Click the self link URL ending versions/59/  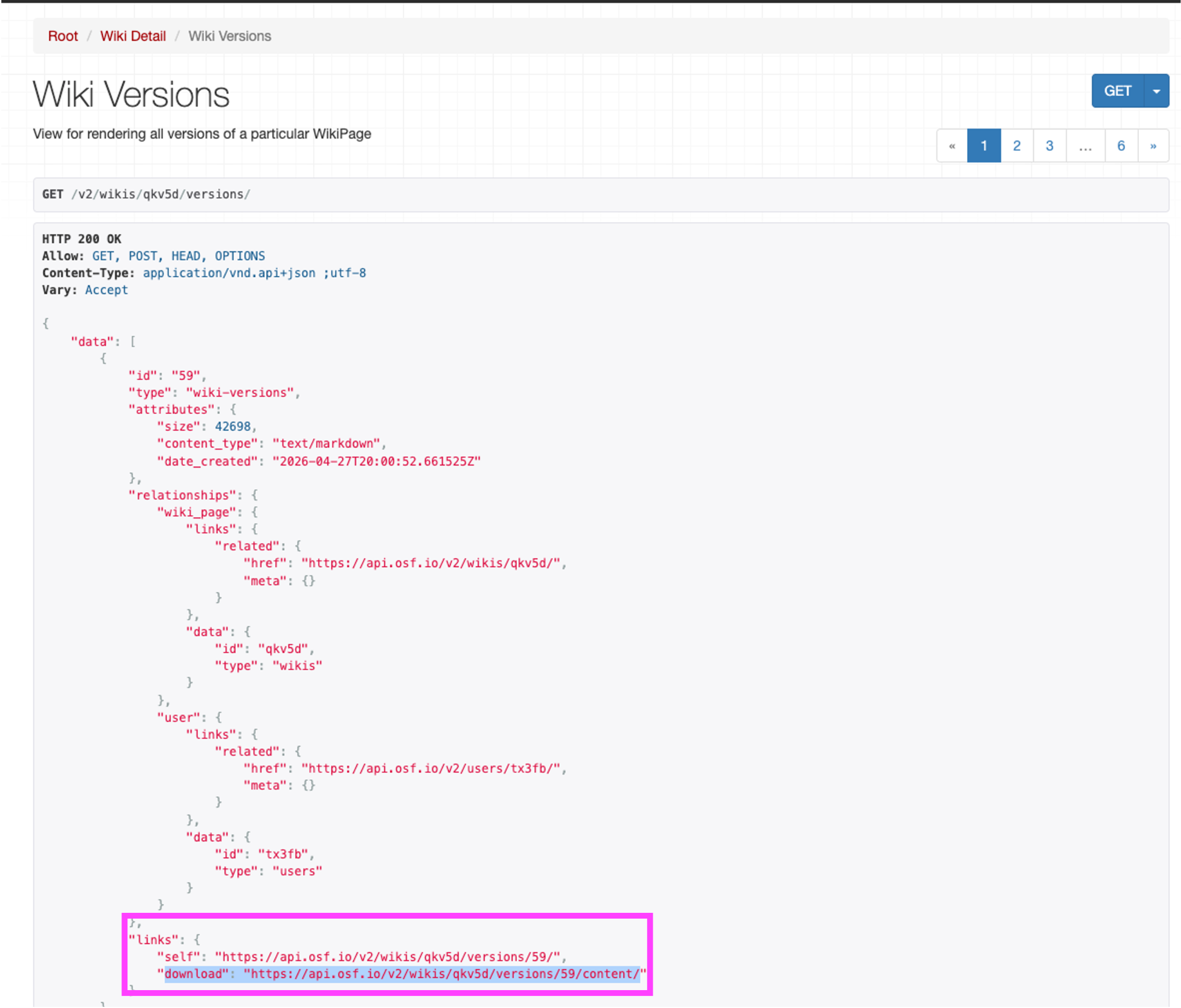click(x=388, y=957)
